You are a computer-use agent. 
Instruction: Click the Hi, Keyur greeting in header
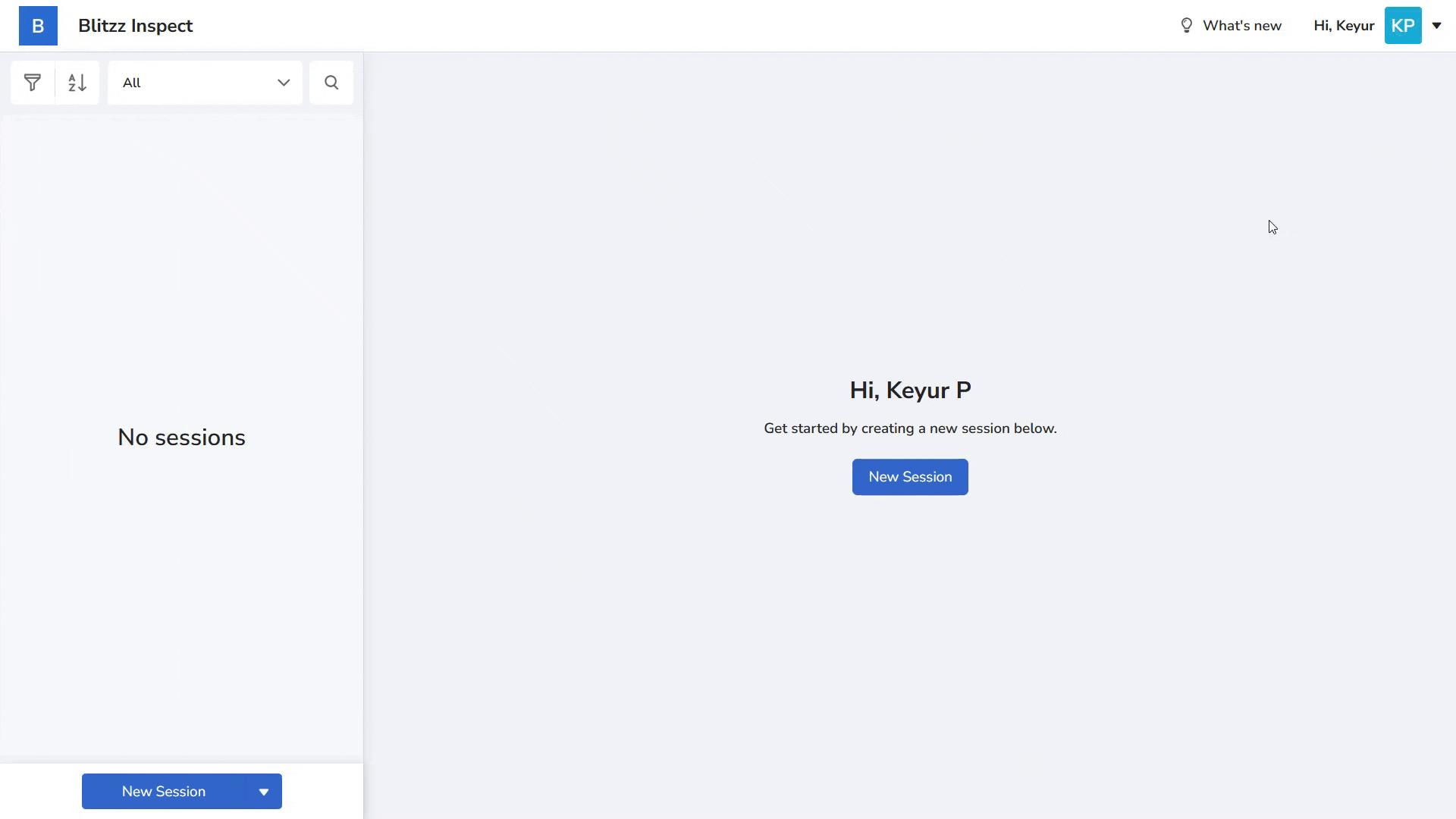[x=1343, y=26]
